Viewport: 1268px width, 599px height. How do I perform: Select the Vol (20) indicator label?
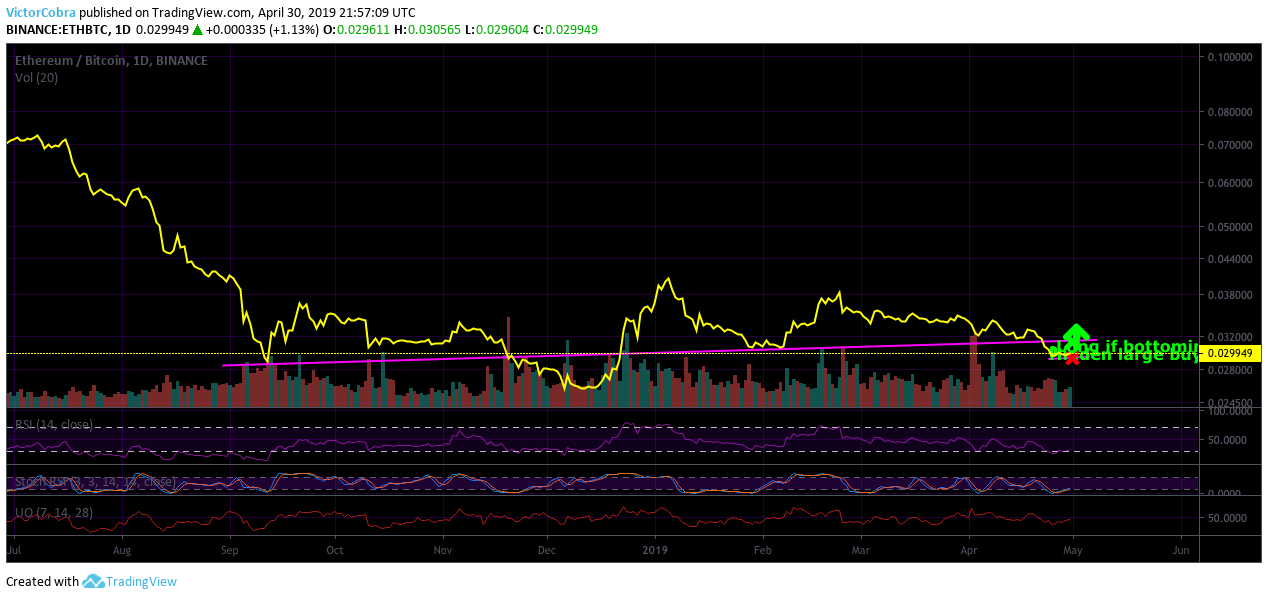36,77
